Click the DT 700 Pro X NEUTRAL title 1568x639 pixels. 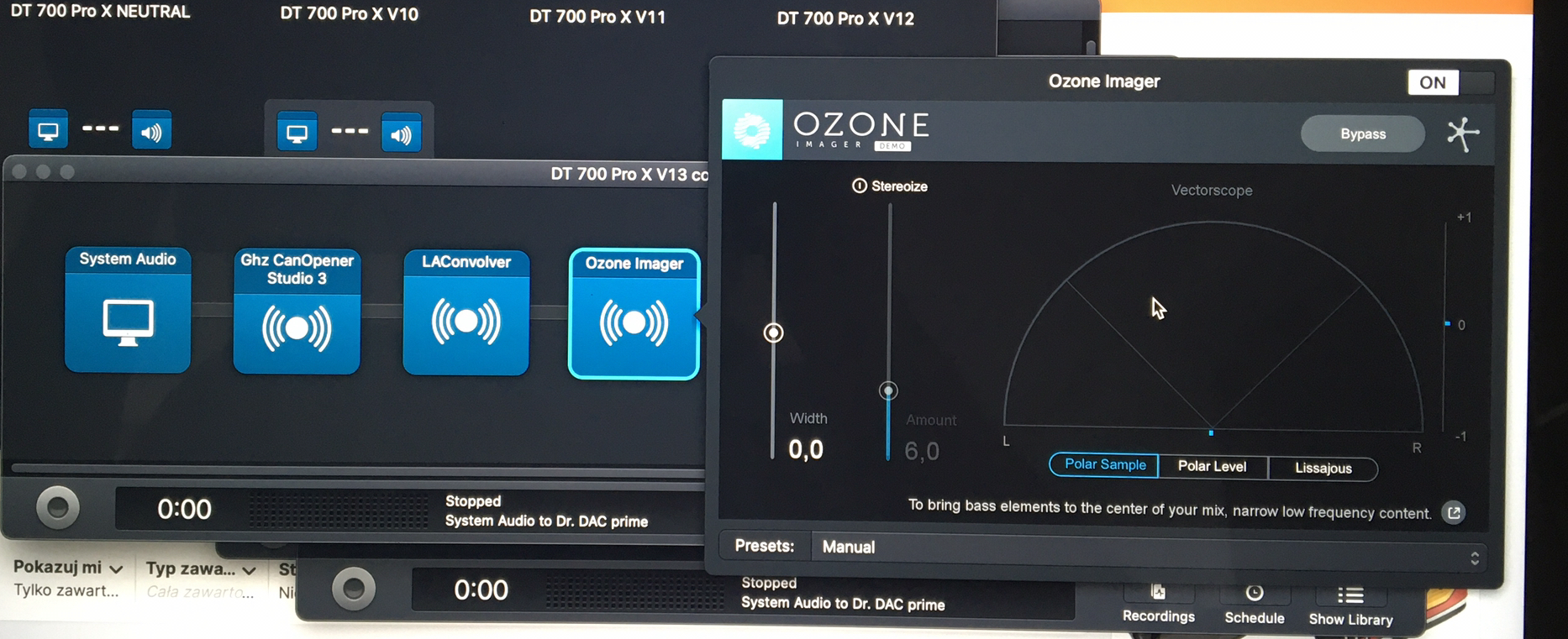[x=100, y=12]
